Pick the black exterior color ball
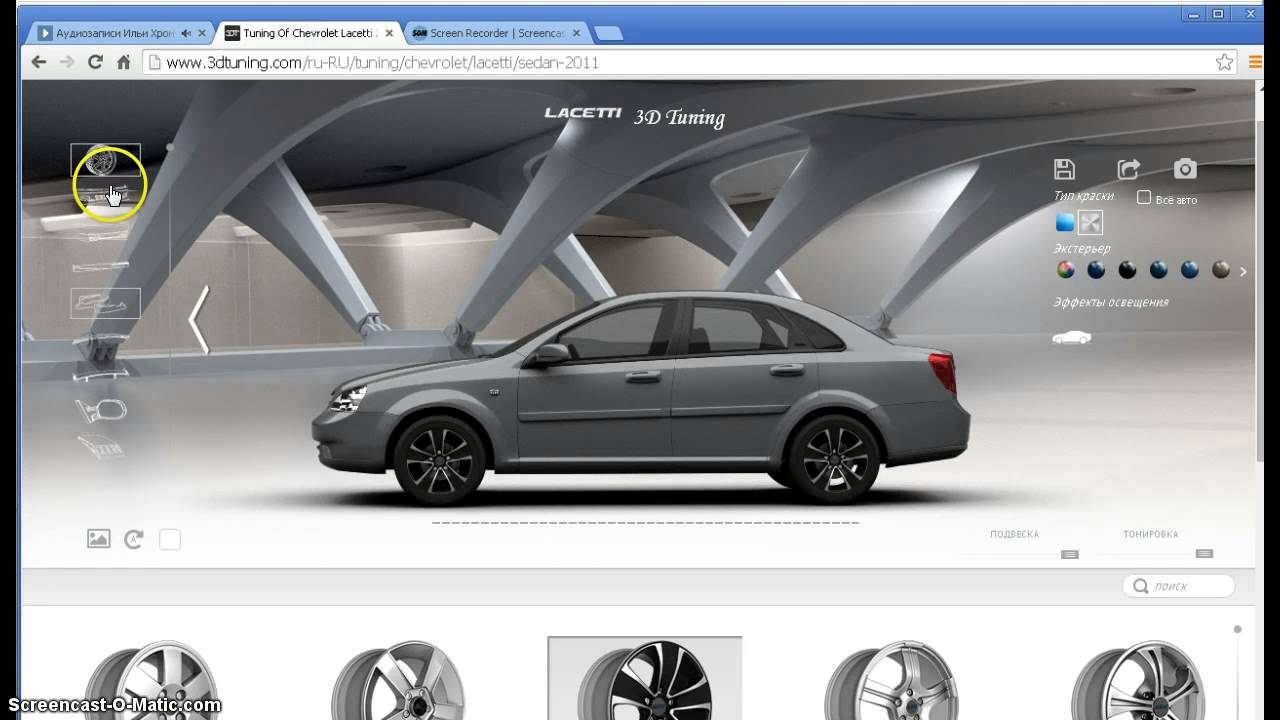Image resolution: width=1280 pixels, height=720 pixels. pos(1128,270)
